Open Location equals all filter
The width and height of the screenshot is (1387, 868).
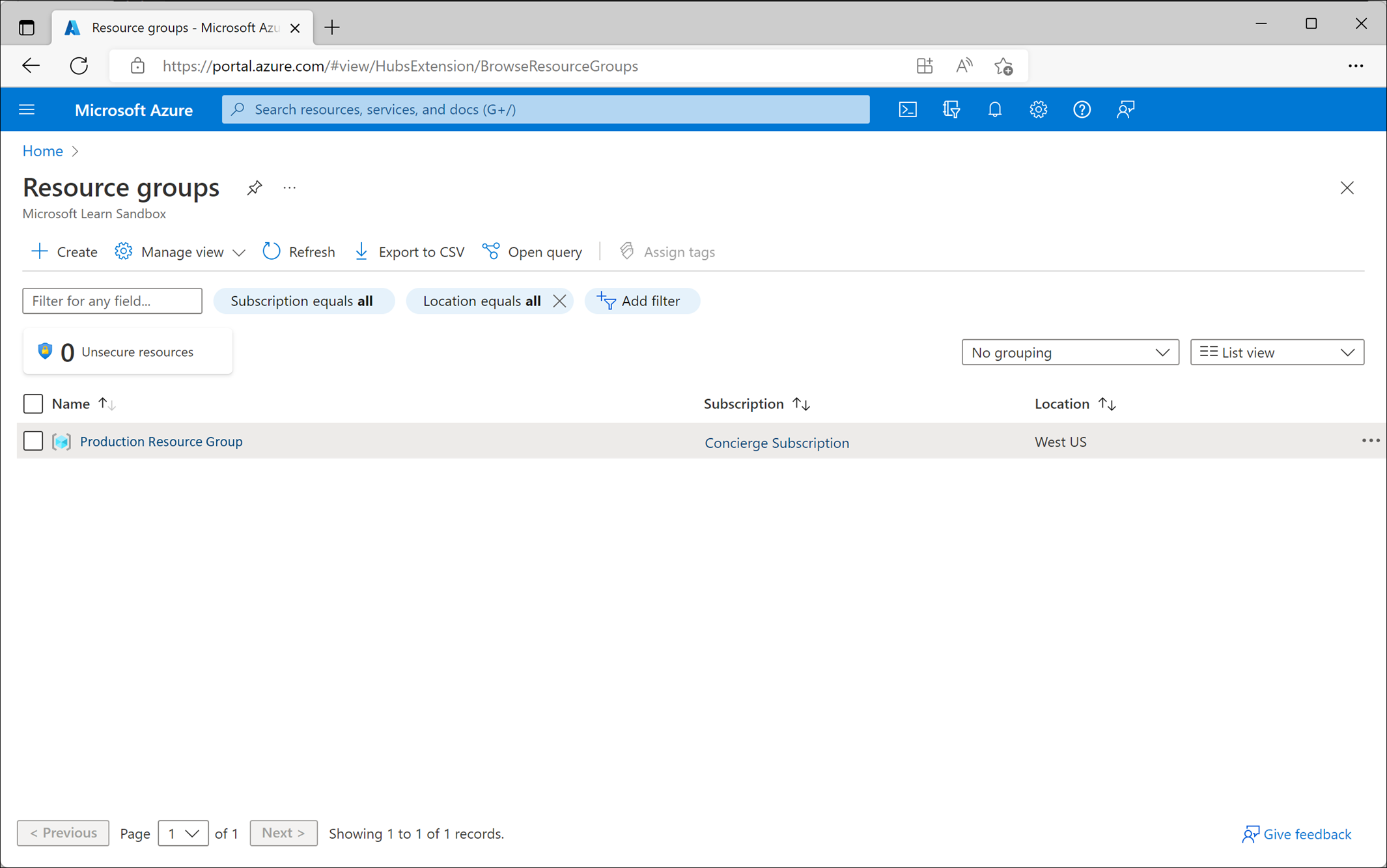[x=481, y=301]
